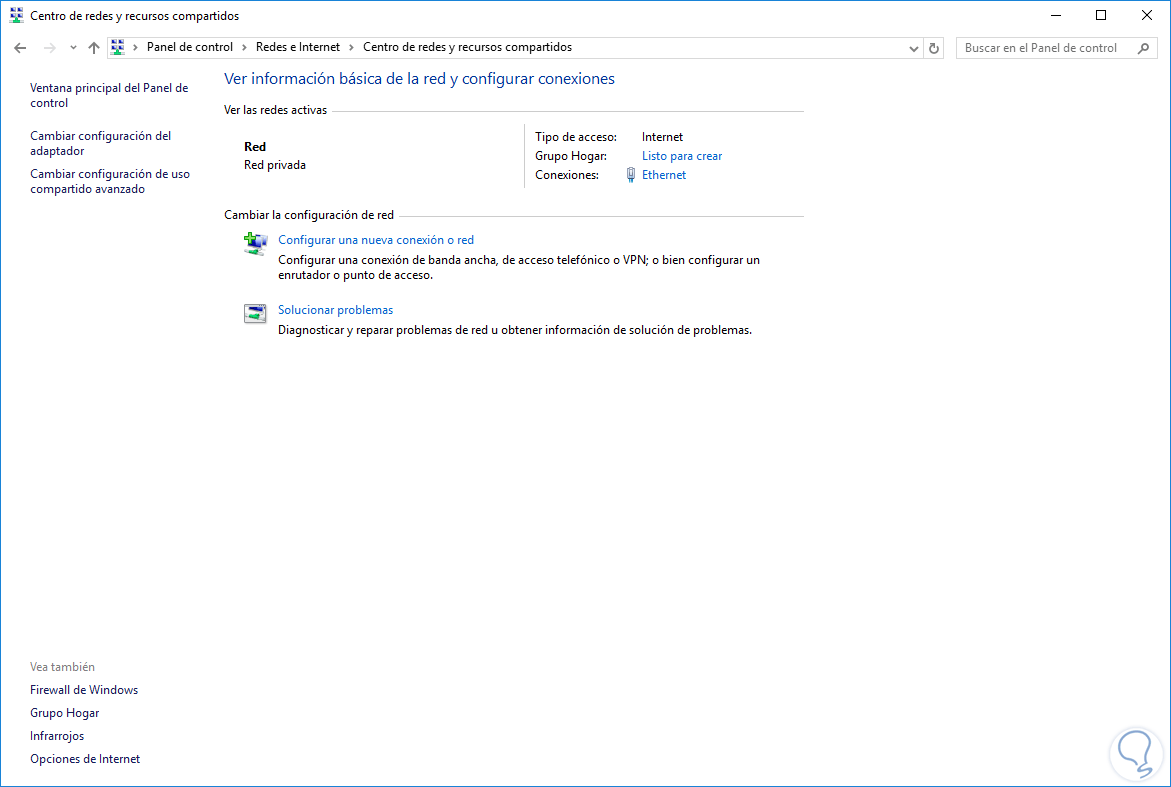Minimize the window

1056,15
